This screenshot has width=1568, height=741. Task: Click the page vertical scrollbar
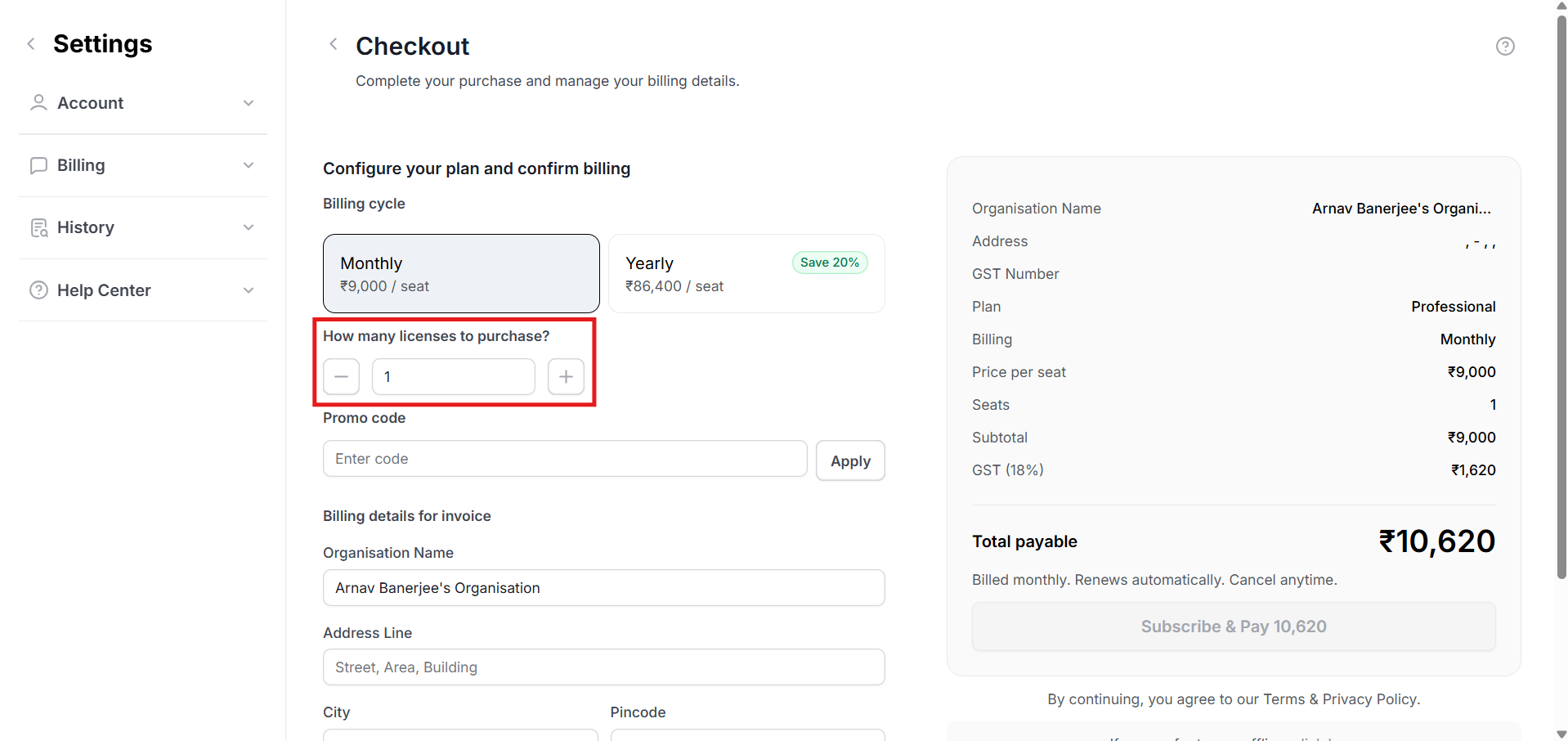click(1561, 294)
